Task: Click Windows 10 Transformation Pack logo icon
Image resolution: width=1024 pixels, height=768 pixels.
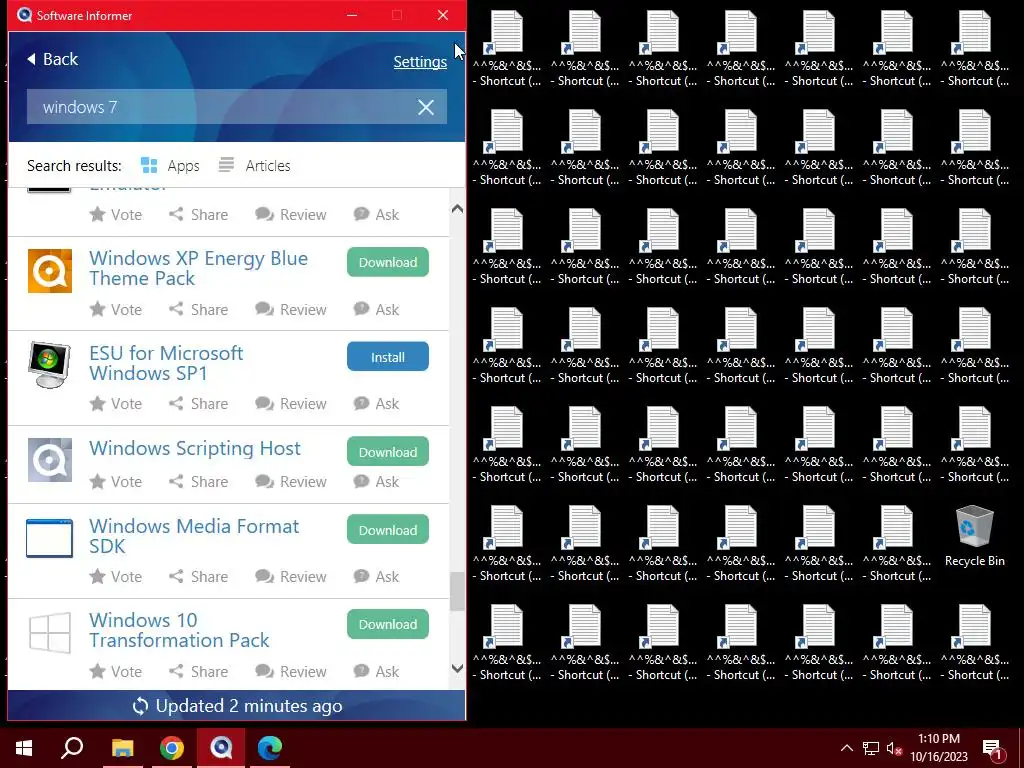Action: [50, 632]
